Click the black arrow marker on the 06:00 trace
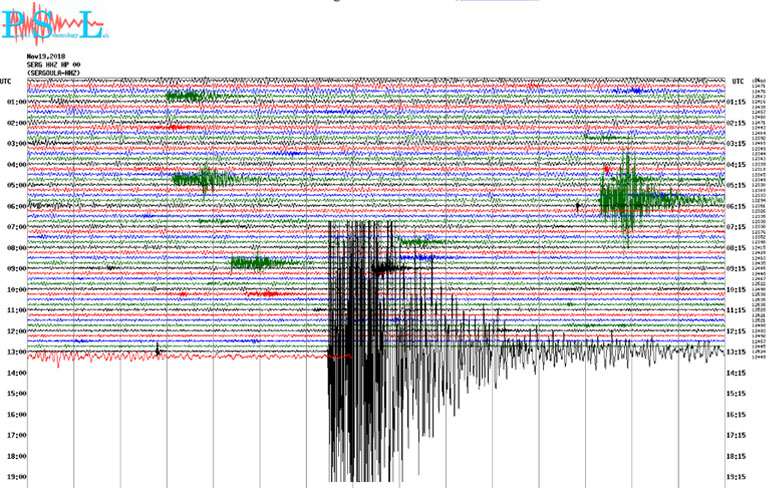The width and height of the screenshot is (770, 488). [578, 206]
